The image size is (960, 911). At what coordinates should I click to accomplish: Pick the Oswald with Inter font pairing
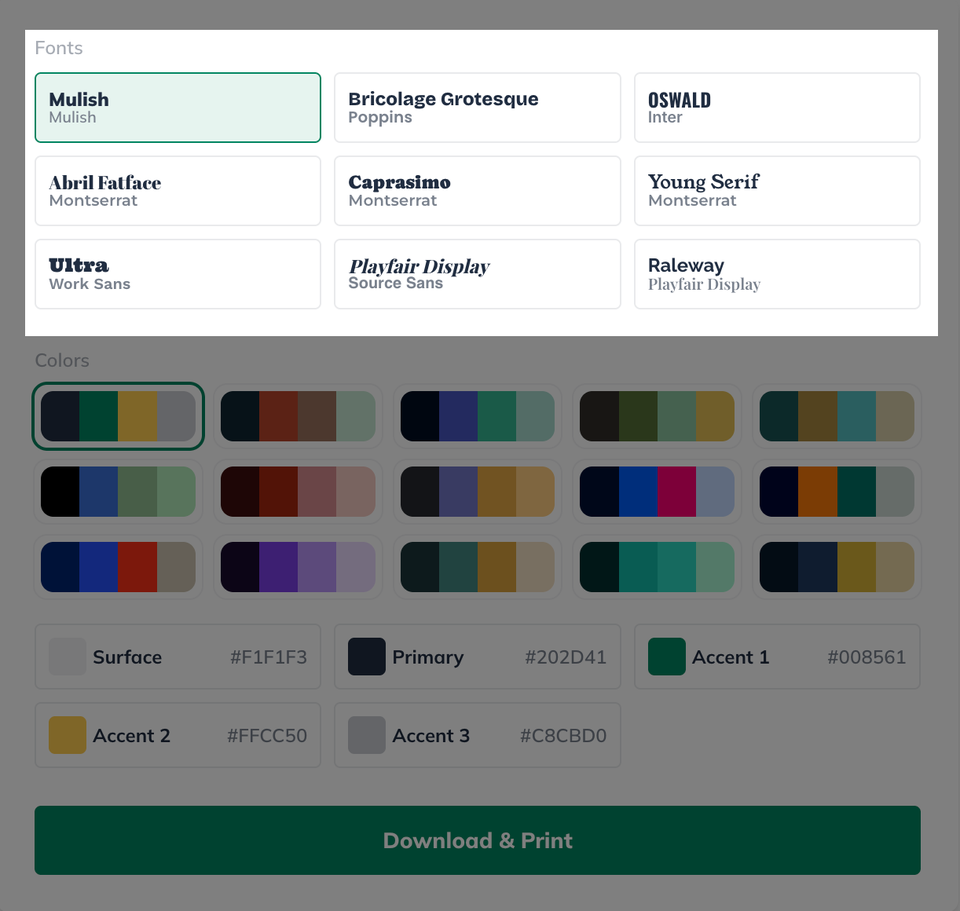pyautogui.click(x=777, y=108)
